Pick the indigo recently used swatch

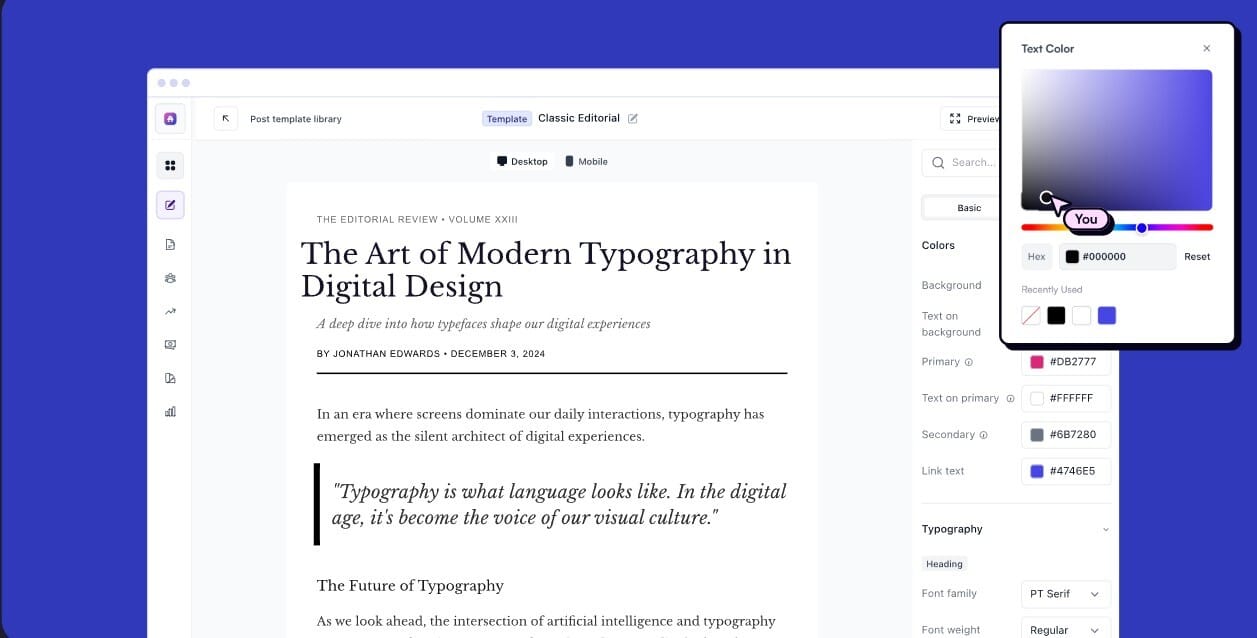tap(1106, 316)
